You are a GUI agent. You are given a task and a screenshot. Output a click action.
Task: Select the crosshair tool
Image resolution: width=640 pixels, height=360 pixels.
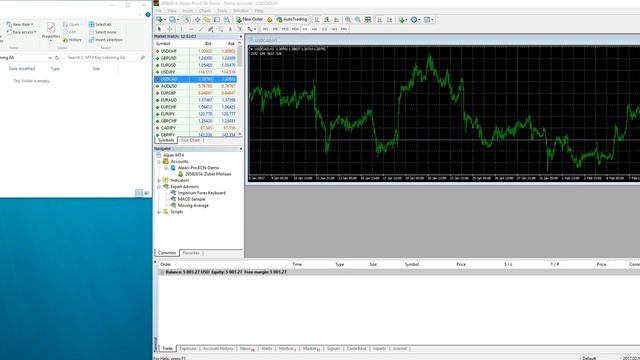[170, 29]
